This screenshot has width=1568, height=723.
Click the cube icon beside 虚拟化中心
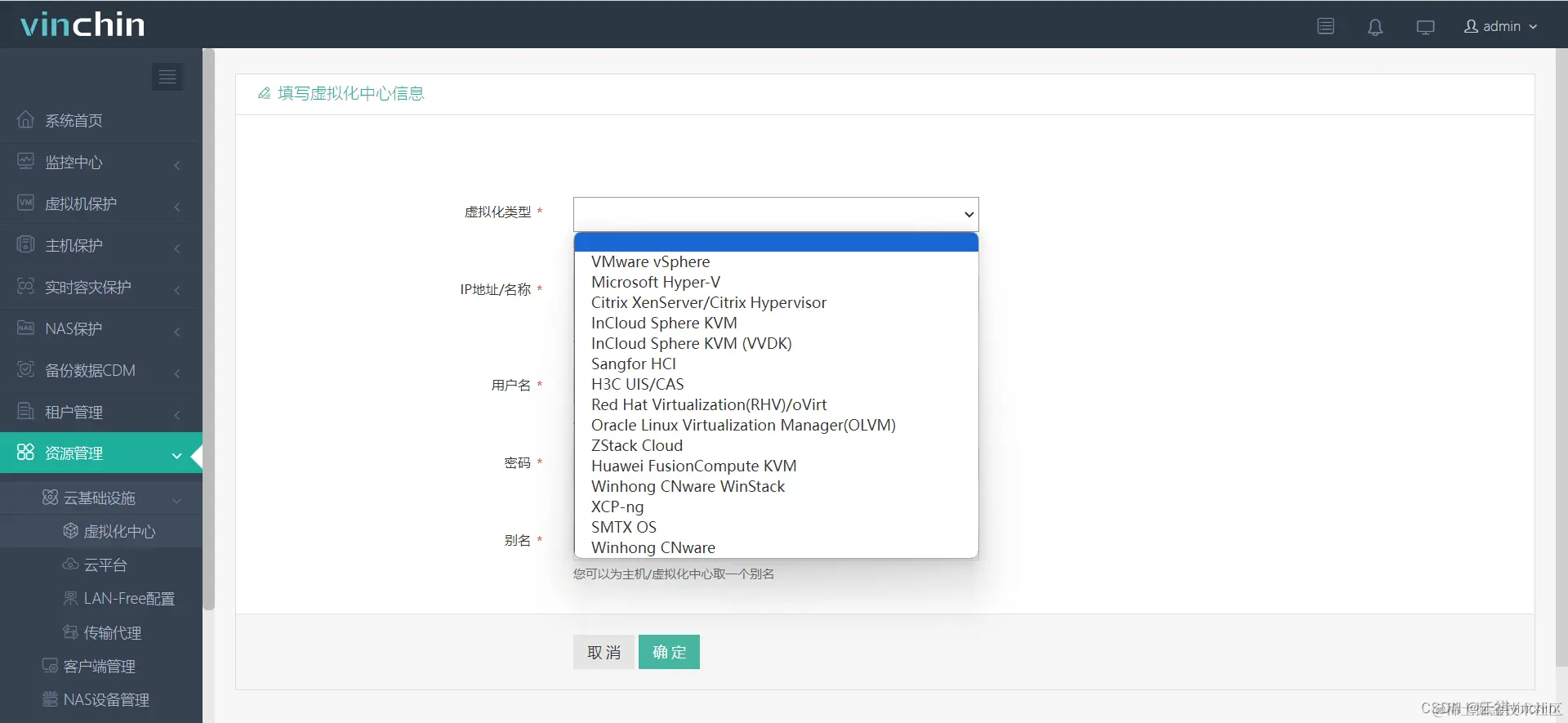point(70,531)
